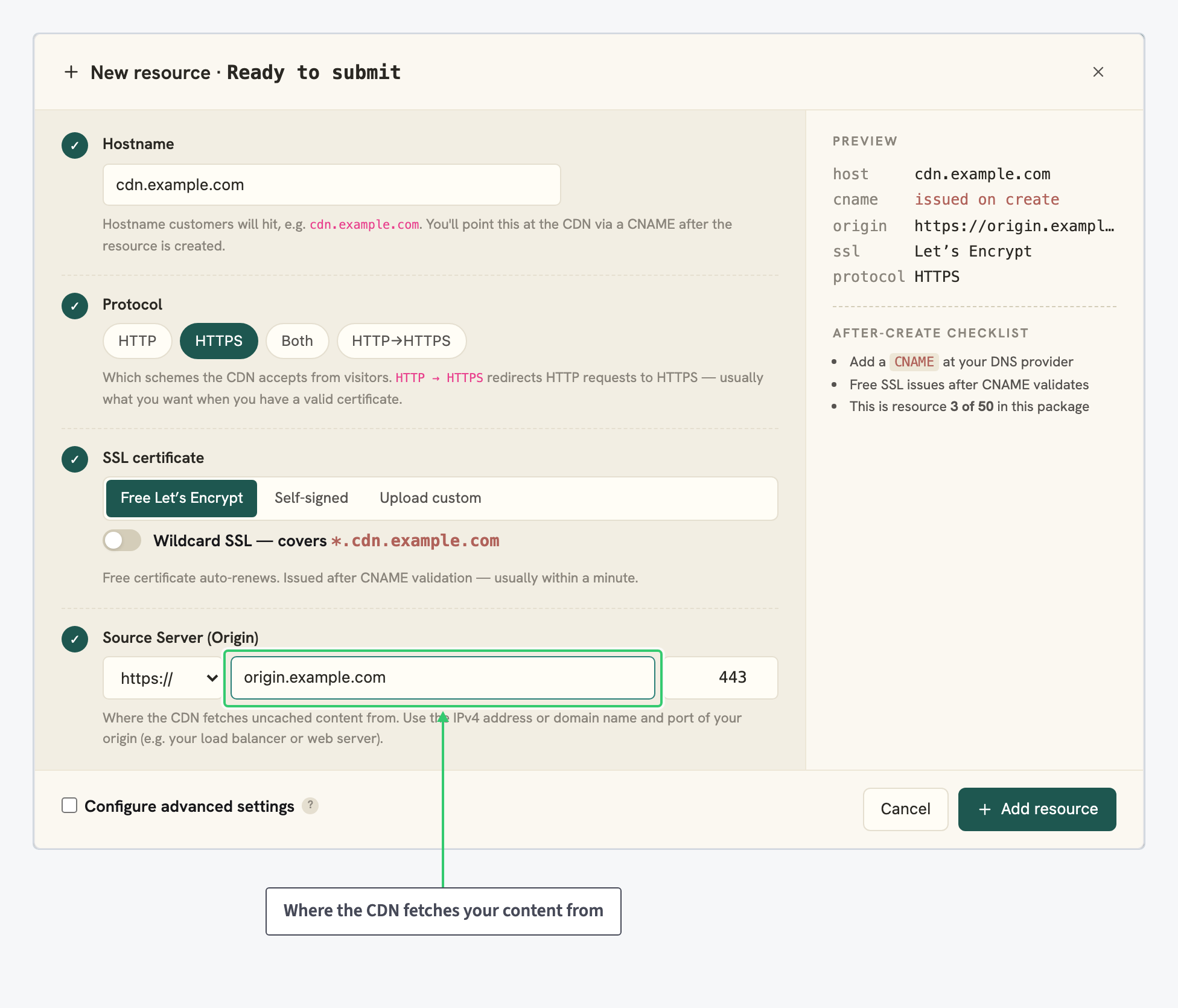The width and height of the screenshot is (1178, 1008).
Task: Click the CNAME badge in the checklist
Action: [x=914, y=362]
